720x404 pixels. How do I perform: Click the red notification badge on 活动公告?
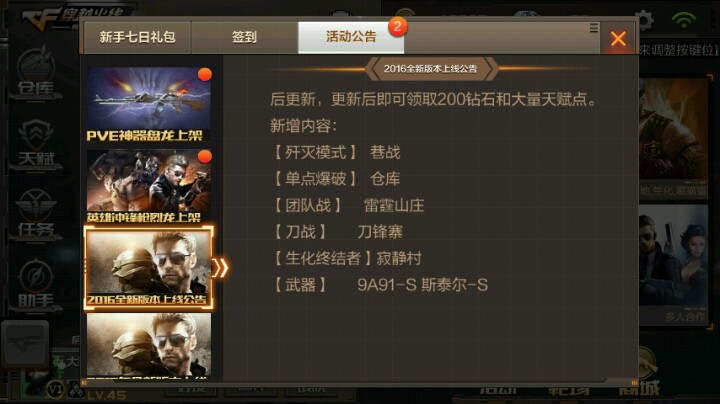tap(398, 27)
